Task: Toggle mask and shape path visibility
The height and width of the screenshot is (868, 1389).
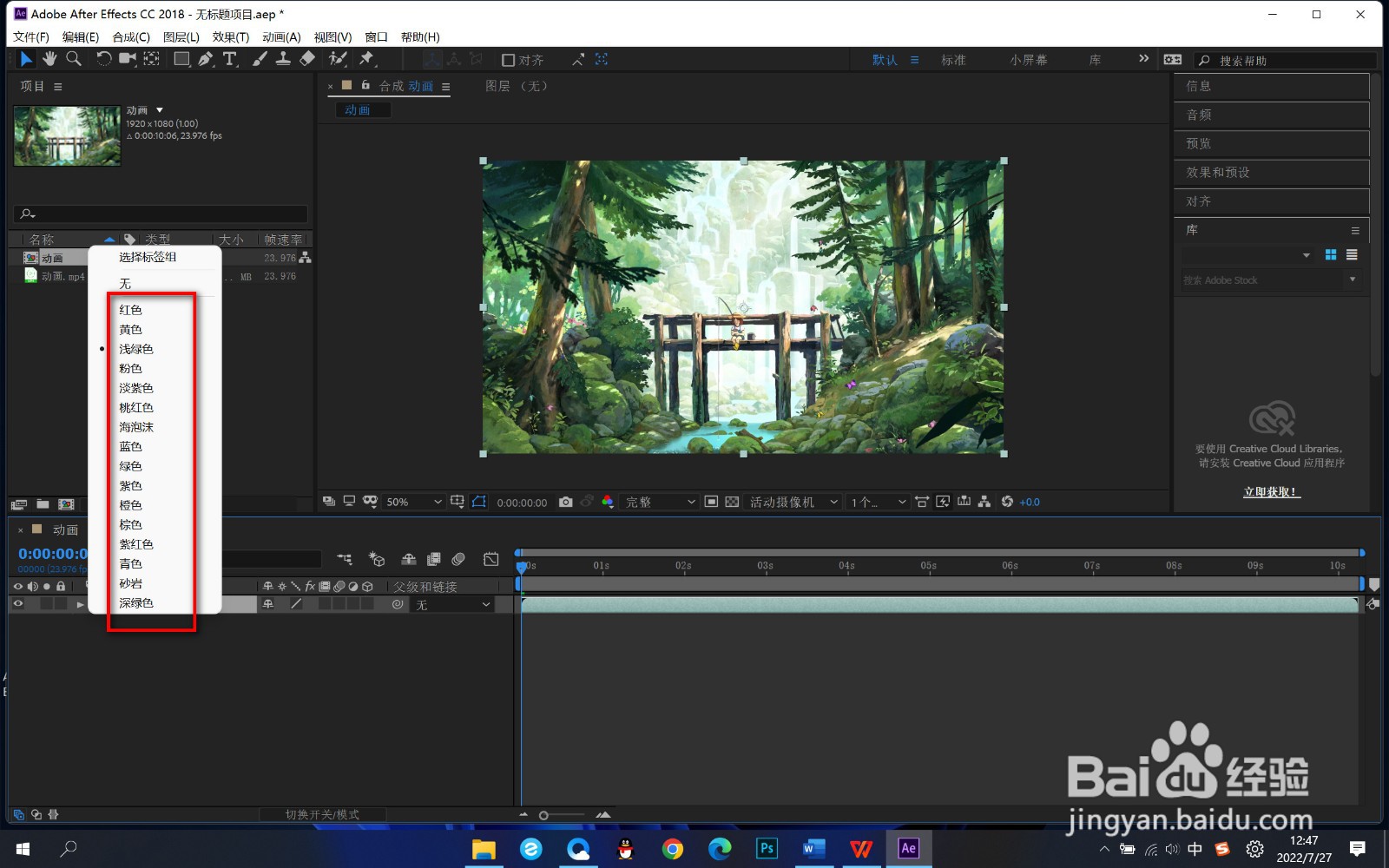Action: click(478, 502)
